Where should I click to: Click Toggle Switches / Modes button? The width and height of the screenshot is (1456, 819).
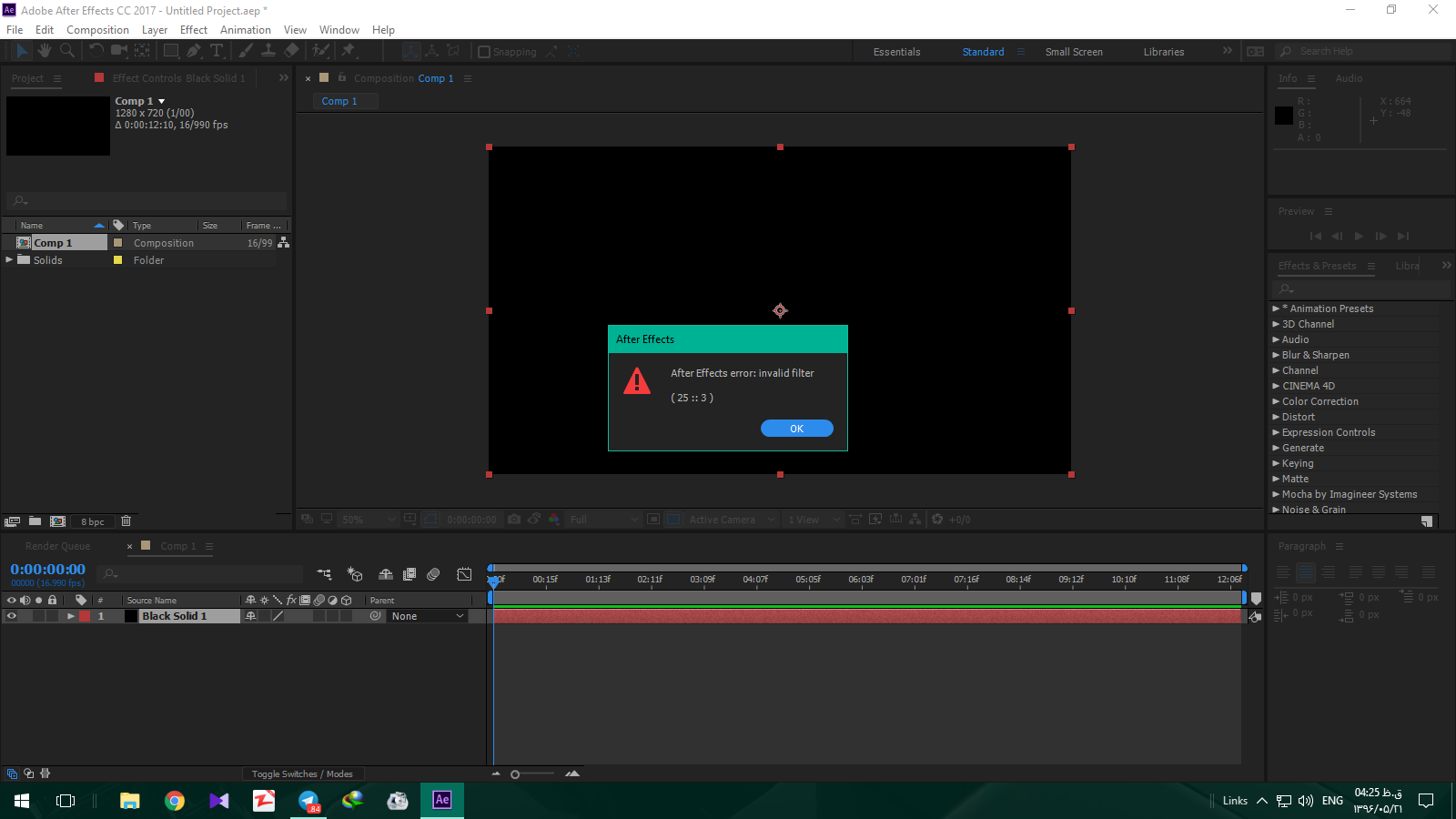[x=302, y=773]
